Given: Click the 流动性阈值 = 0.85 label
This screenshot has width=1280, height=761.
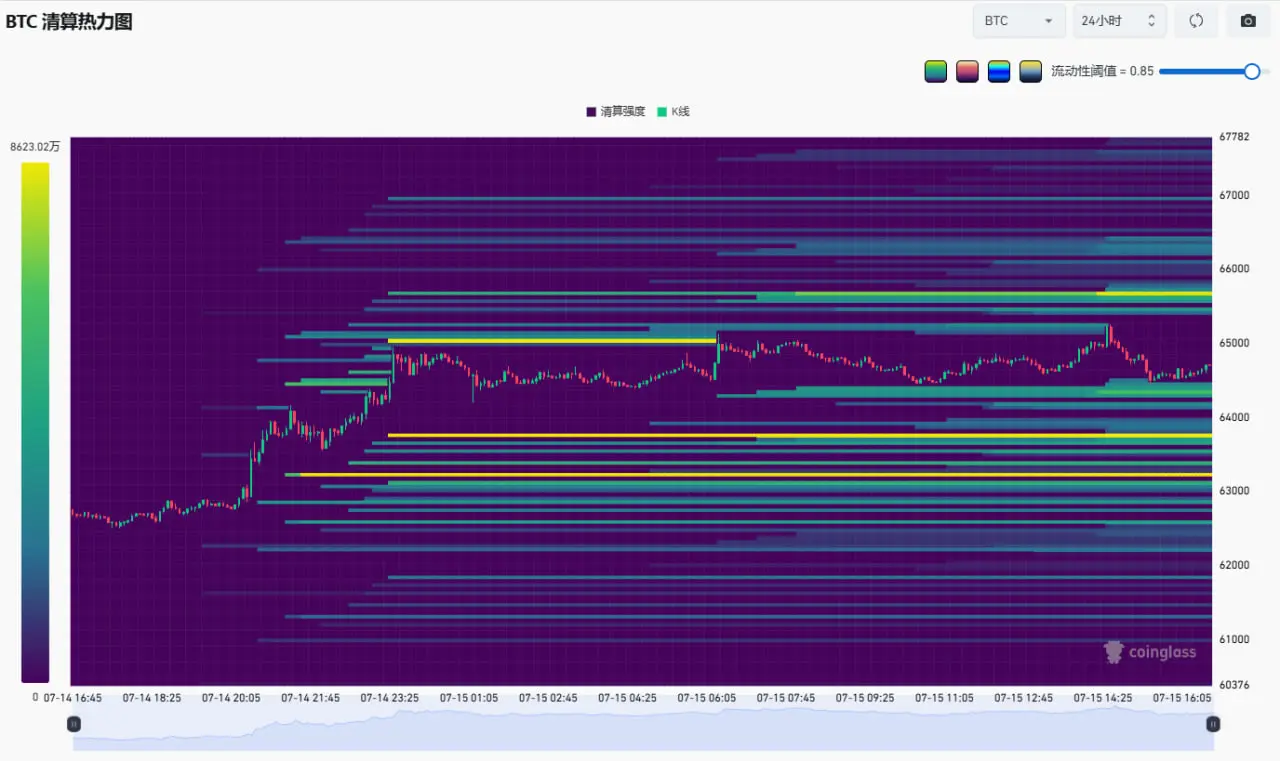Looking at the screenshot, I should 1102,71.
